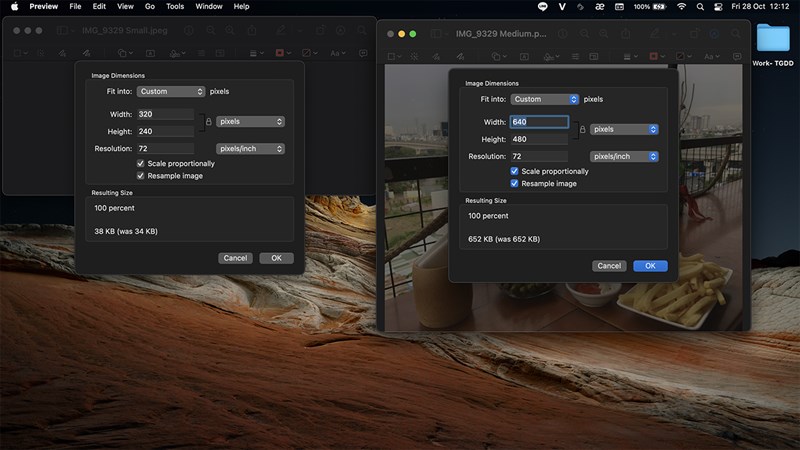The height and width of the screenshot is (450, 800).
Task: Expand the pixels/inch dropdown in right dialog
Action: 624,156
